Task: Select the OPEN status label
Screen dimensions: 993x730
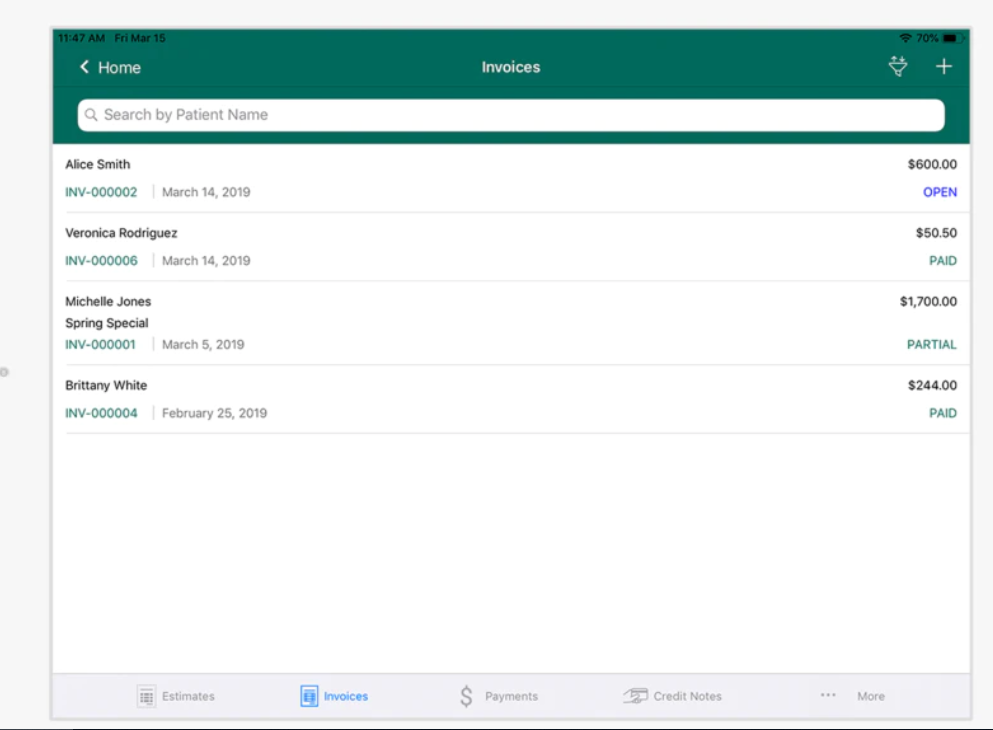Action: pyautogui.click(x=940, y=192)
